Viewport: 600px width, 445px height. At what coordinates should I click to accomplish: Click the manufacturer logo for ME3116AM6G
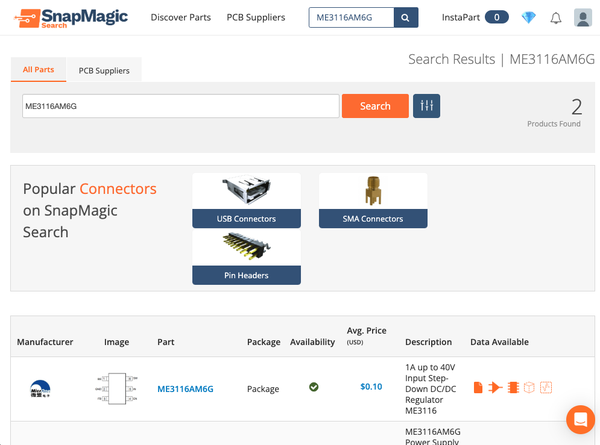pyautogui.click(x=40, y=388)
